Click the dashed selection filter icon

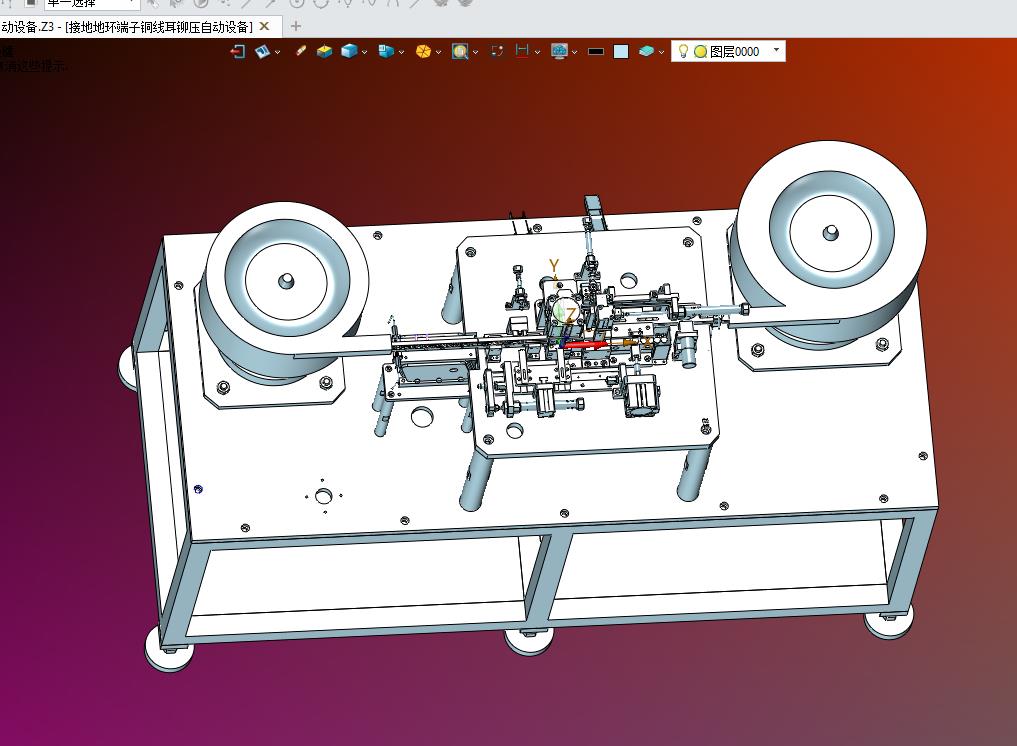point(497,51)
